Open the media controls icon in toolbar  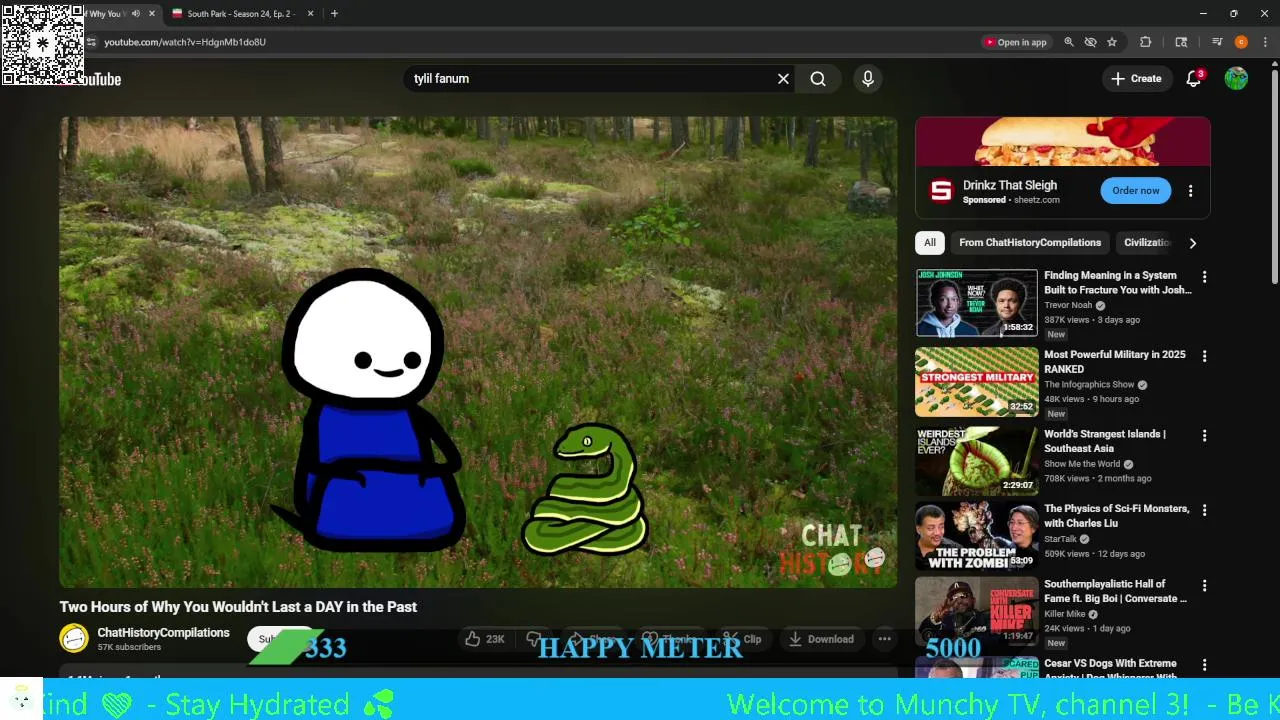coord(1217,42)
